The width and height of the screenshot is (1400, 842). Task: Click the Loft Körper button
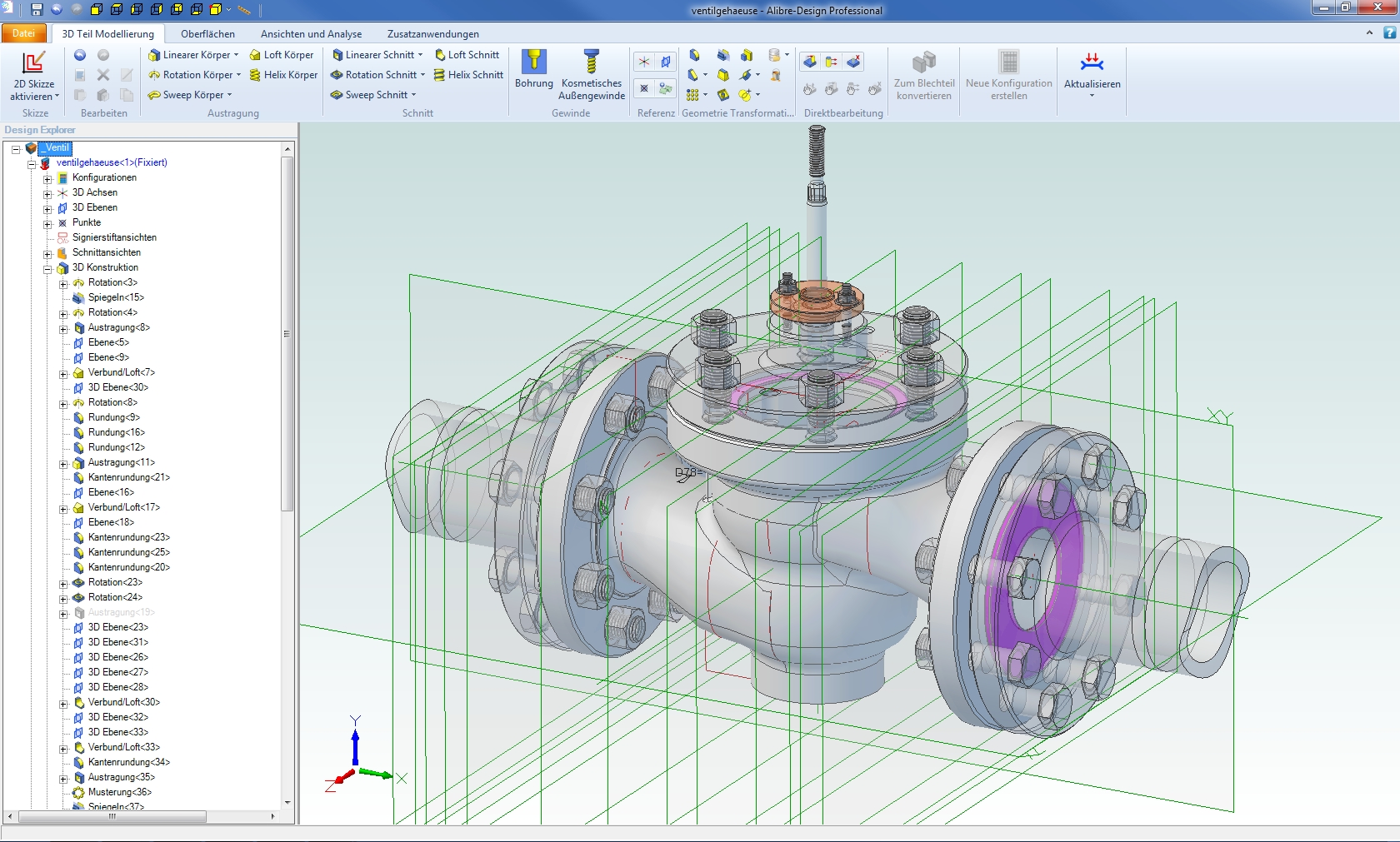tap(282, 55)
